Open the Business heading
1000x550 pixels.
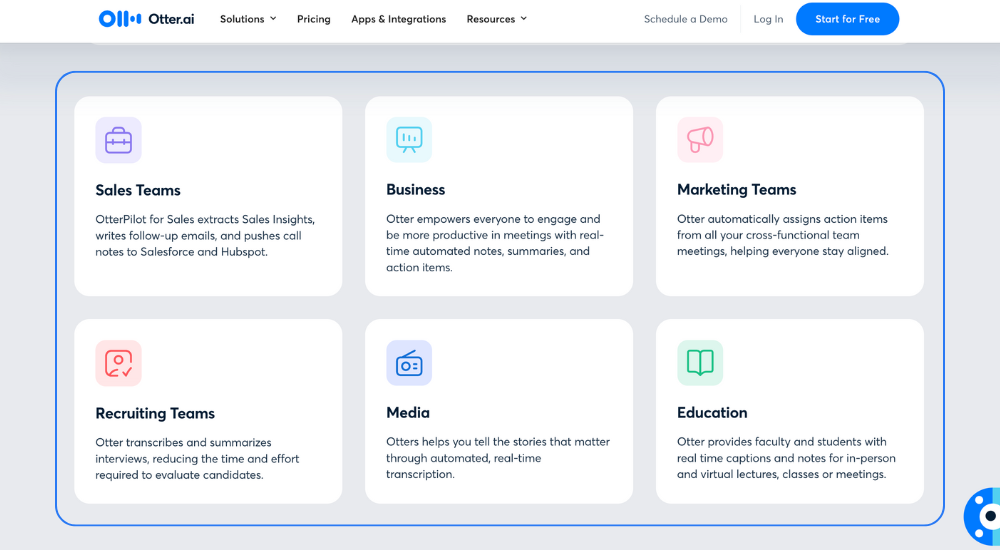[416, 190]
